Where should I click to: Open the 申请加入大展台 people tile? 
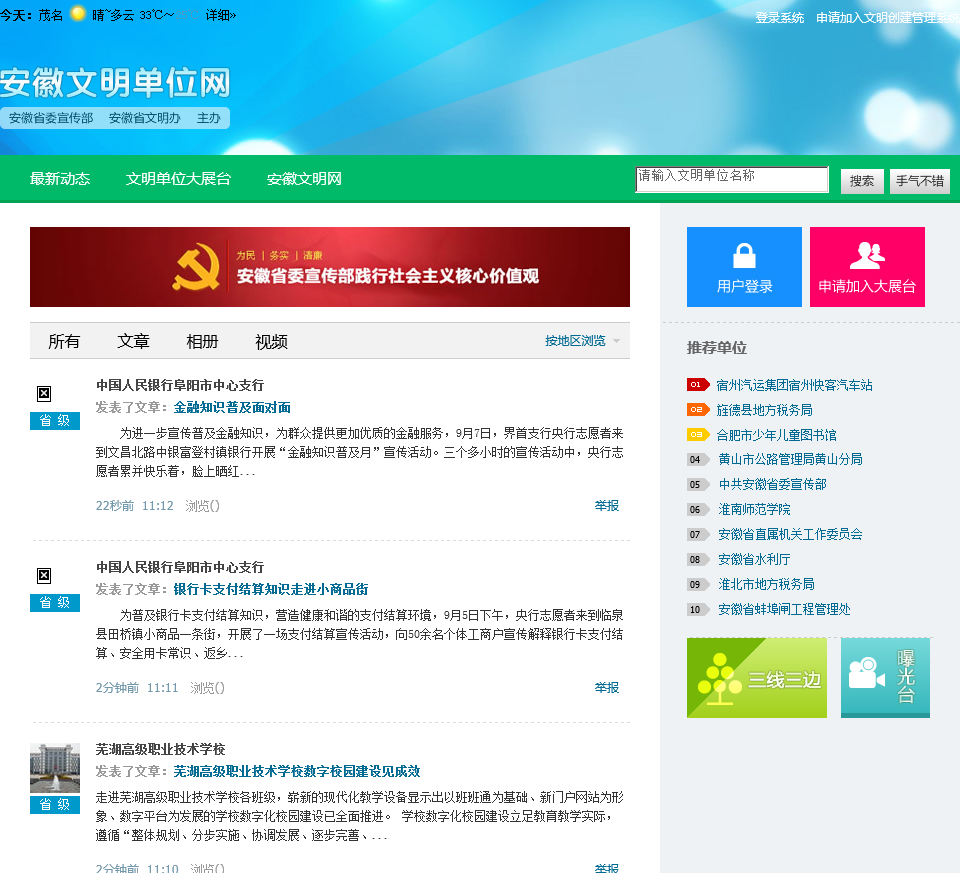click(x=867, y=267)
